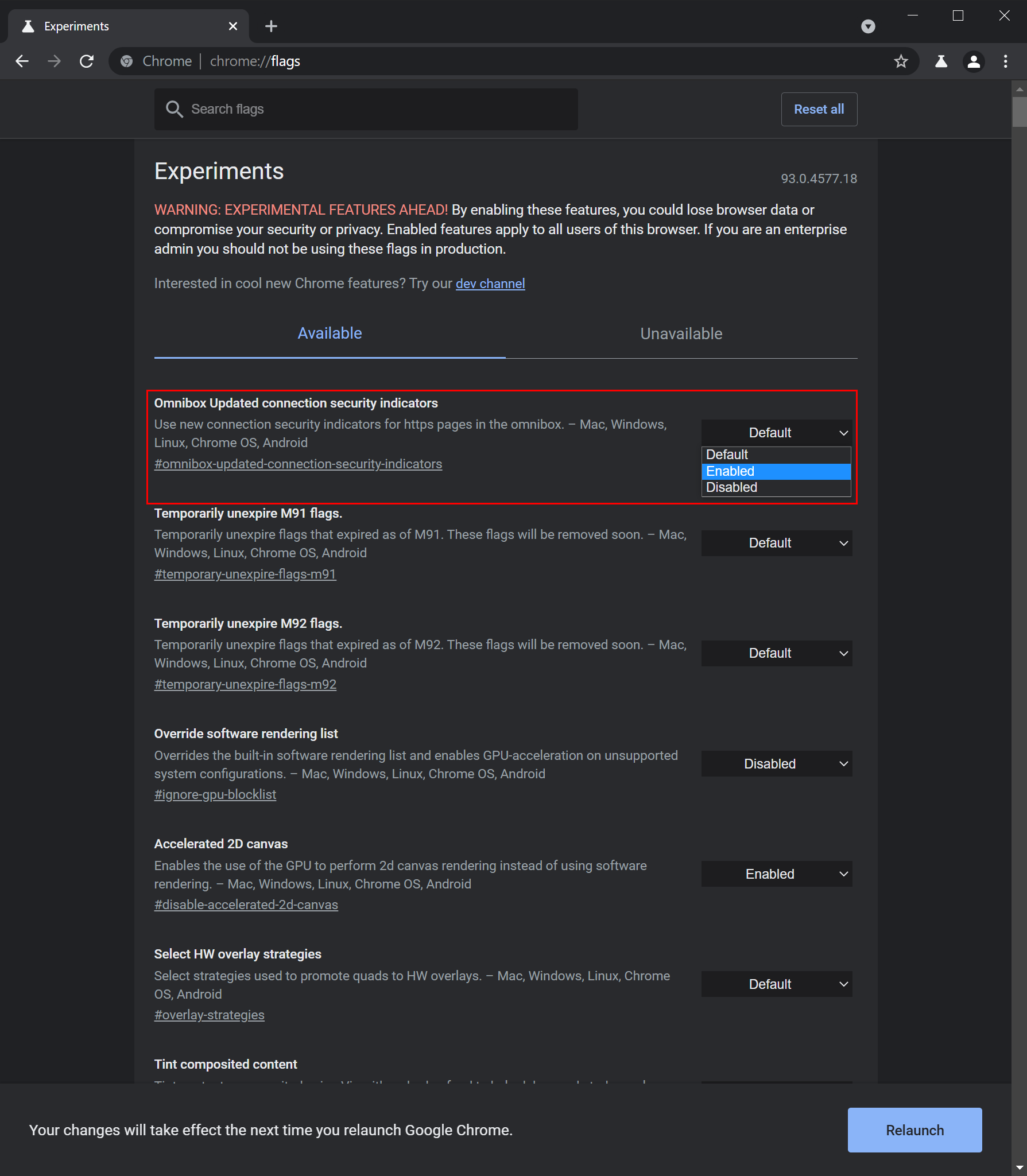Viewport: 1027px width, 1176px height.
Task: Click the scroll up arrow on scrollbar
Action: click(x=1020, y=89)
